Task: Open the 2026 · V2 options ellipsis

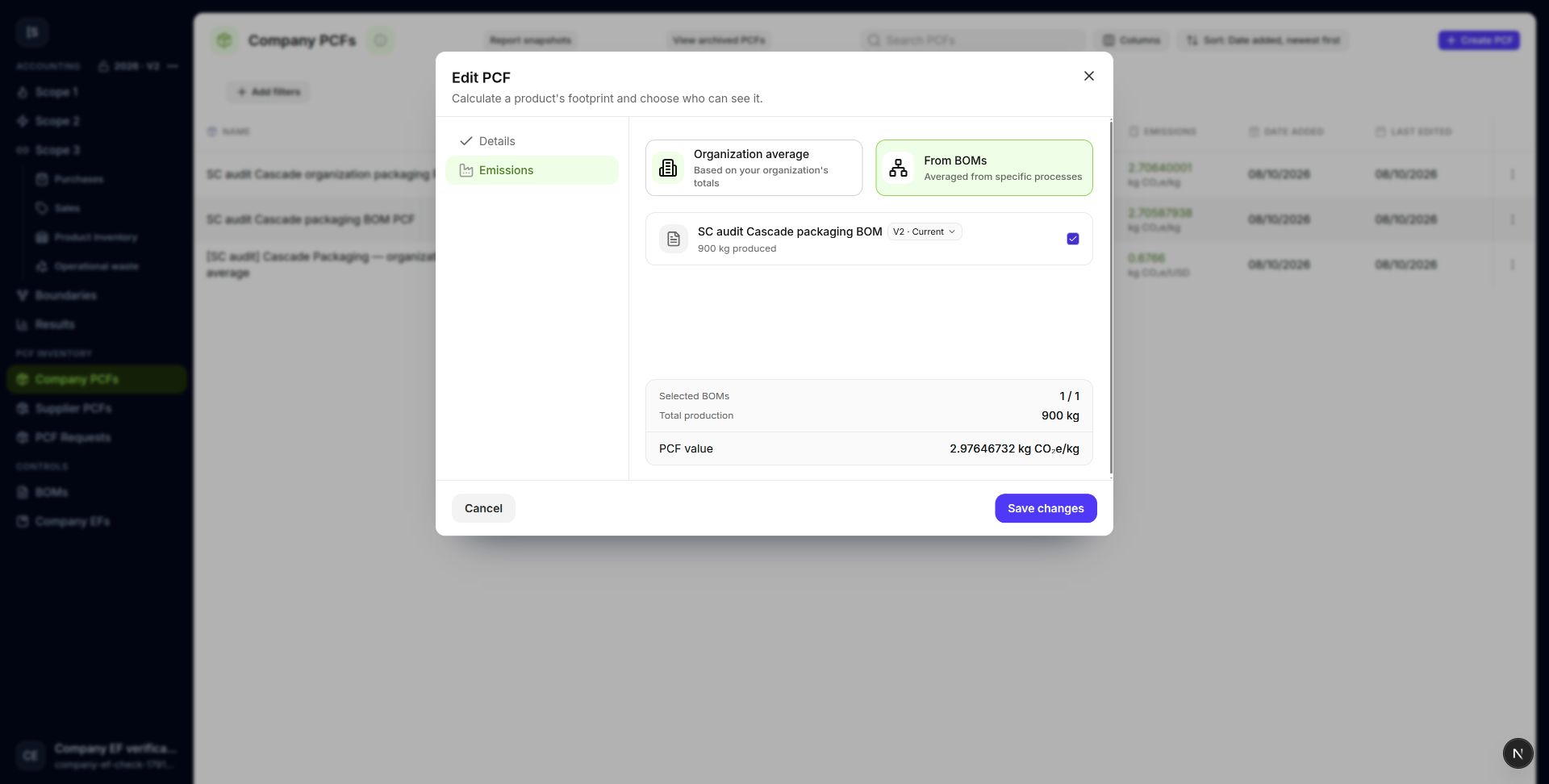Action: (173, 66)
